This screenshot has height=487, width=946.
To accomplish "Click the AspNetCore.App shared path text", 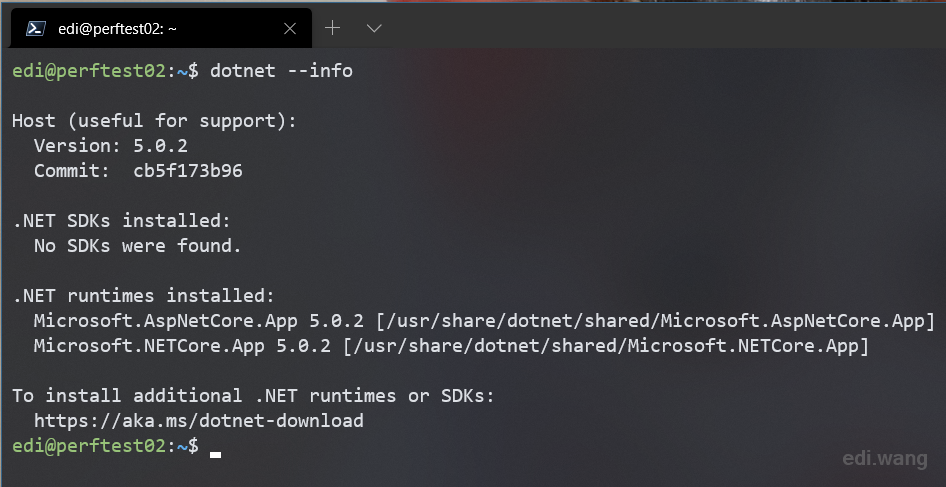I will point(655,320).
